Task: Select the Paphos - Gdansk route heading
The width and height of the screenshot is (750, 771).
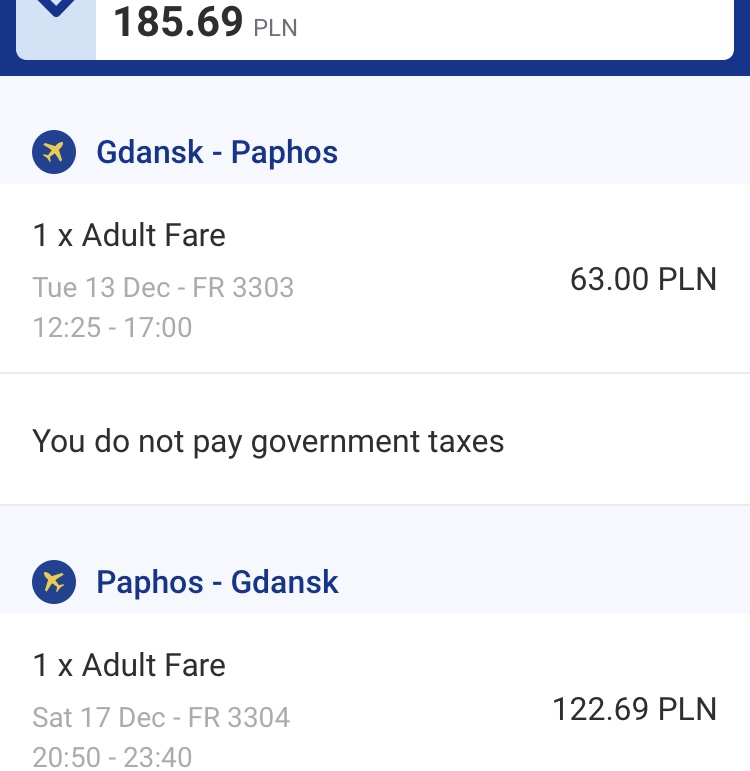Action: click(217, 582)
